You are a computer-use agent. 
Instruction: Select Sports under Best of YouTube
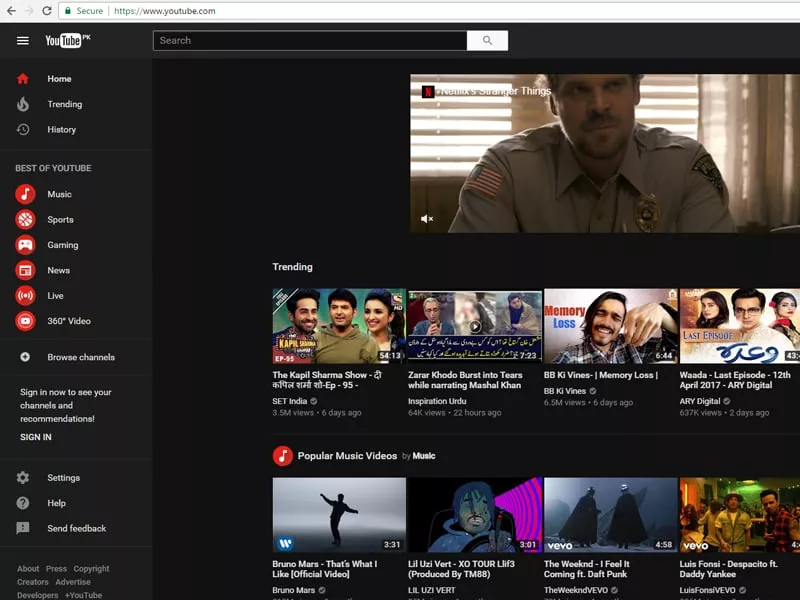point(60,219)
